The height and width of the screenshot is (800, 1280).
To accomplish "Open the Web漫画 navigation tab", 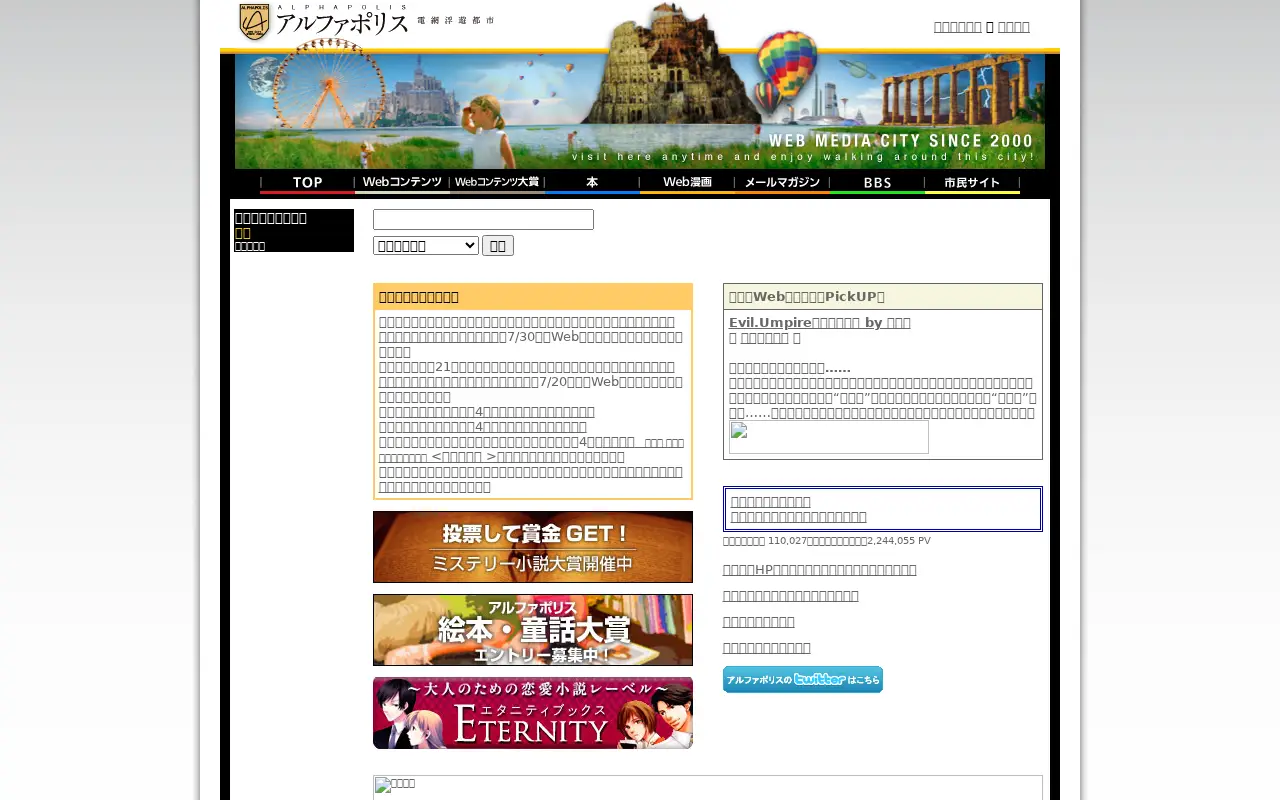I will (x=687, y=183).
